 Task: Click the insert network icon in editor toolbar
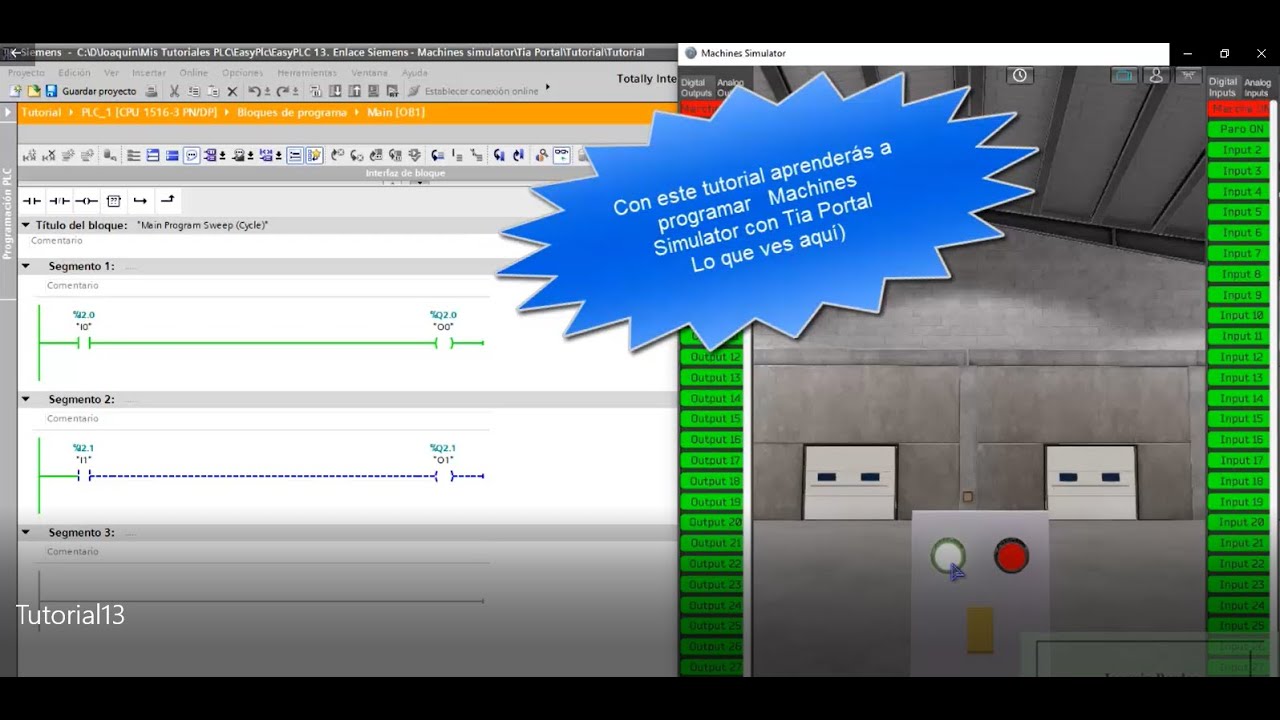tap(28, 155)
